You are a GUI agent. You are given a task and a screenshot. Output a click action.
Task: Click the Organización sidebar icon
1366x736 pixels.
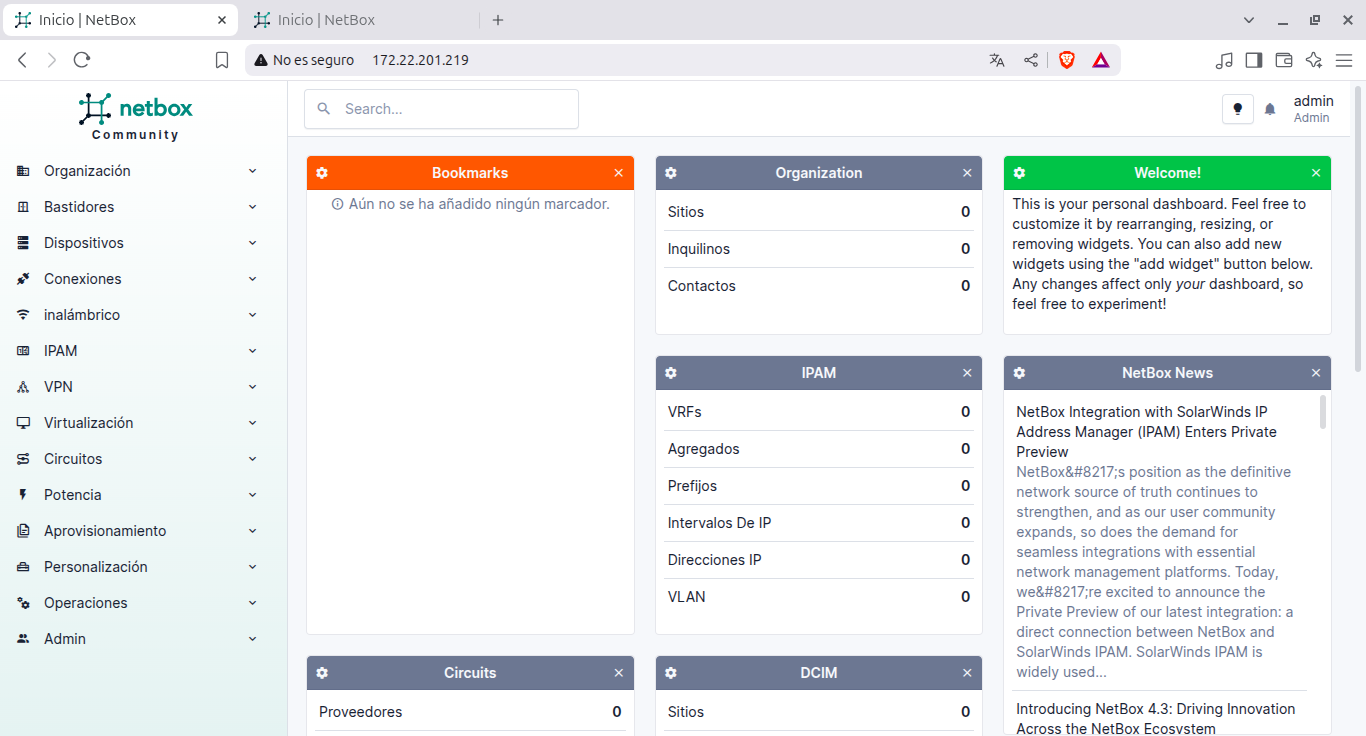23,171
